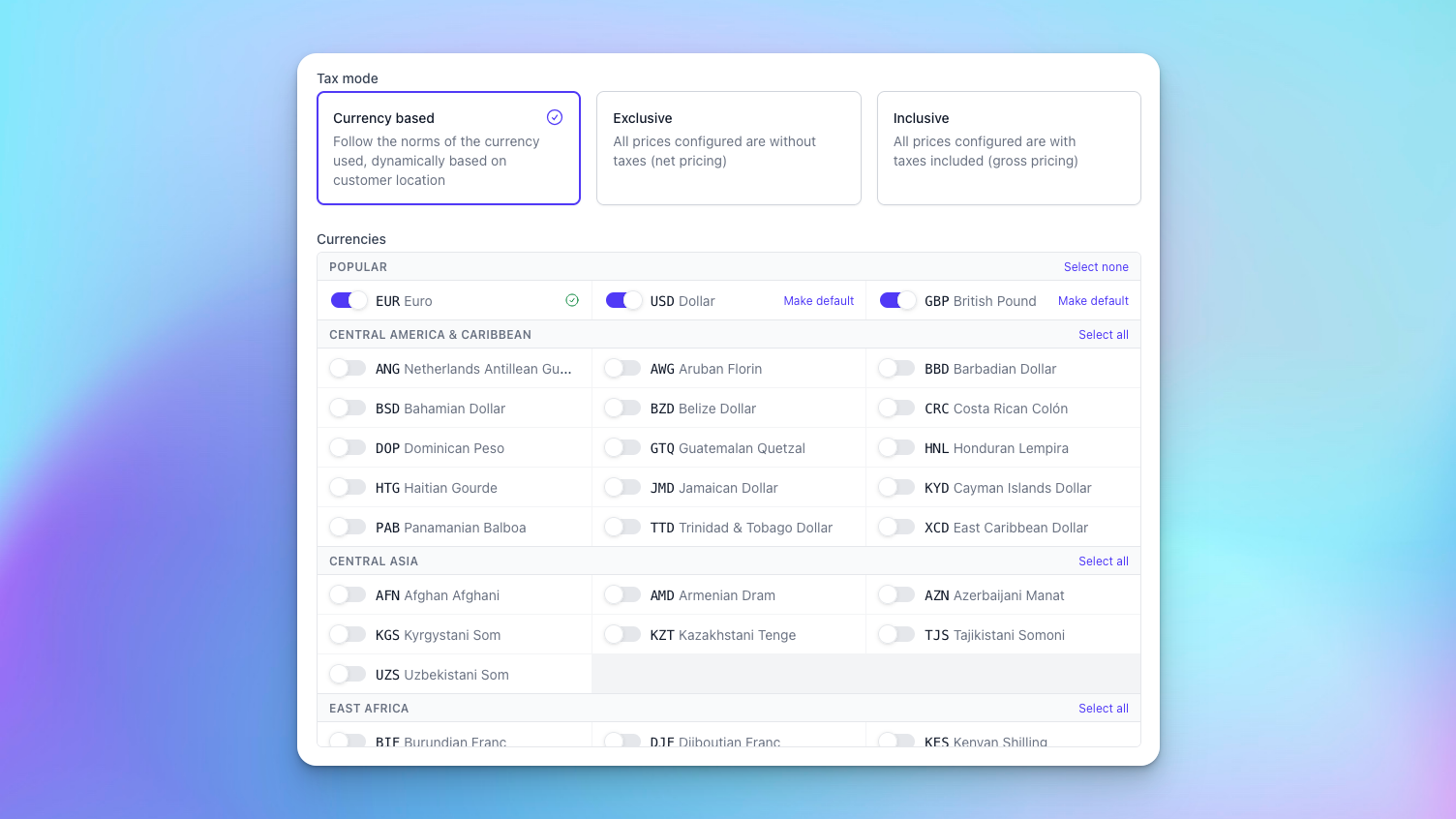Make GBP British Pound the default

pos(1093,301)
